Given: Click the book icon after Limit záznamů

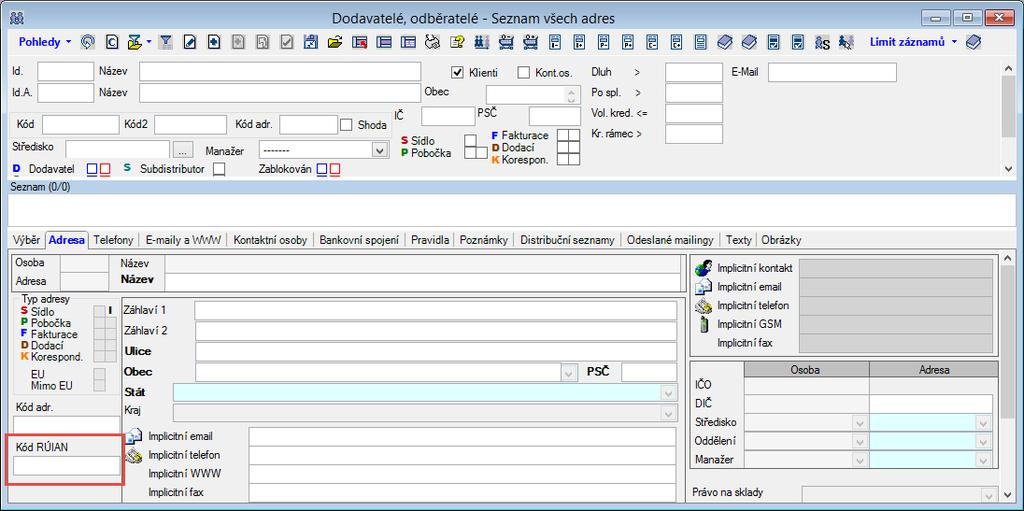Looking at the screenshot, I should coord(974,42).
